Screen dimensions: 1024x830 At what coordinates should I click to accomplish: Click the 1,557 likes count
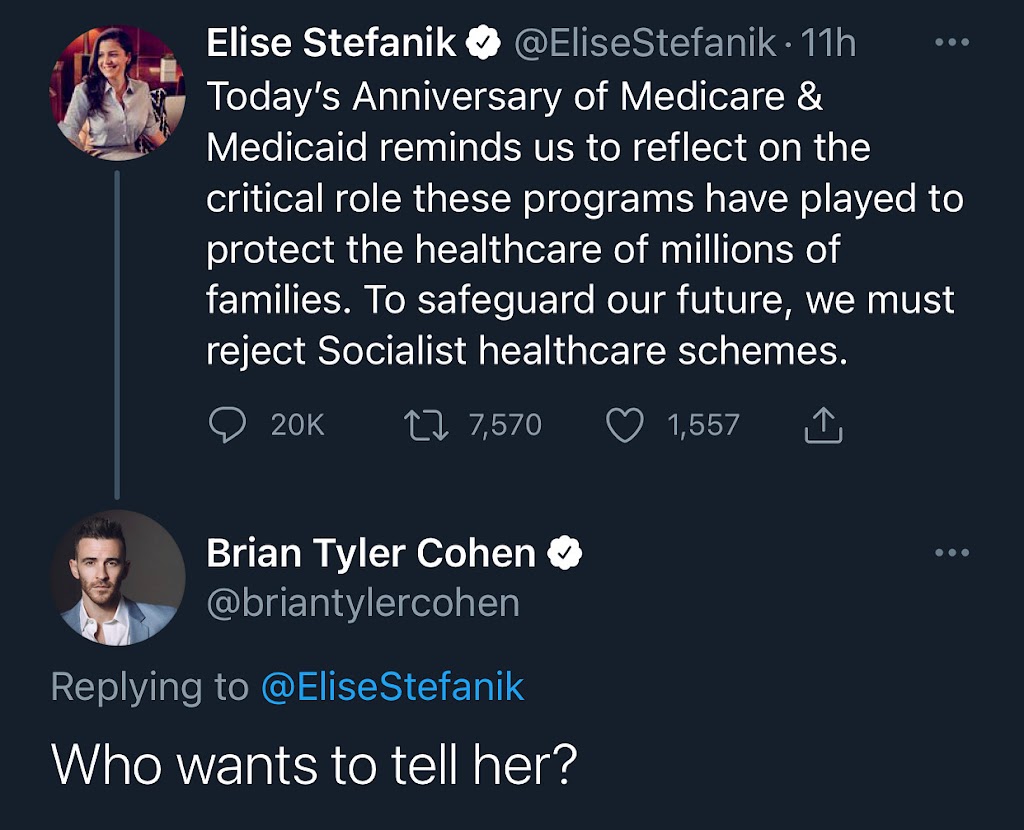click(703, 426)
